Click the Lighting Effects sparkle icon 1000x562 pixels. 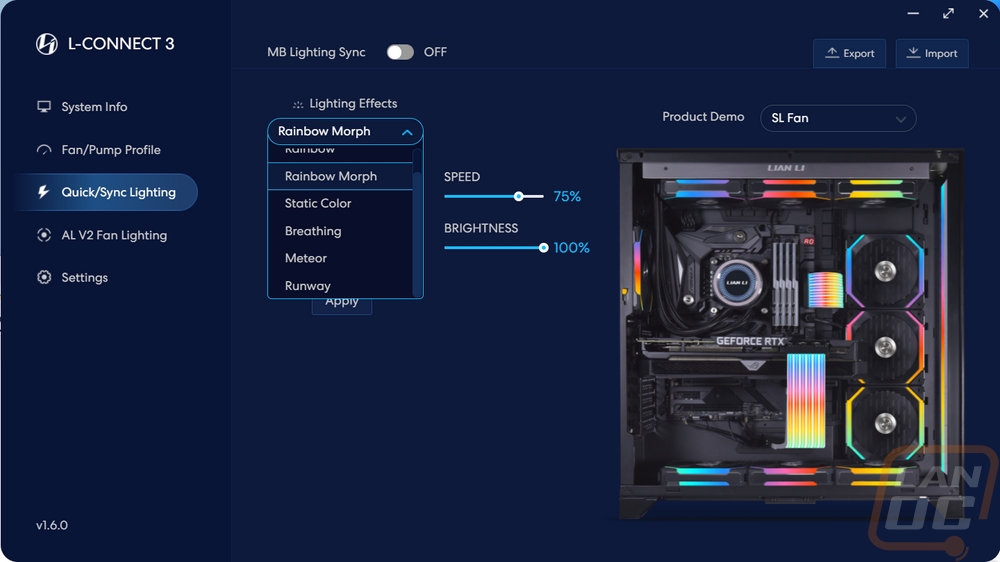pyautogui.click(x=298, y=104)
